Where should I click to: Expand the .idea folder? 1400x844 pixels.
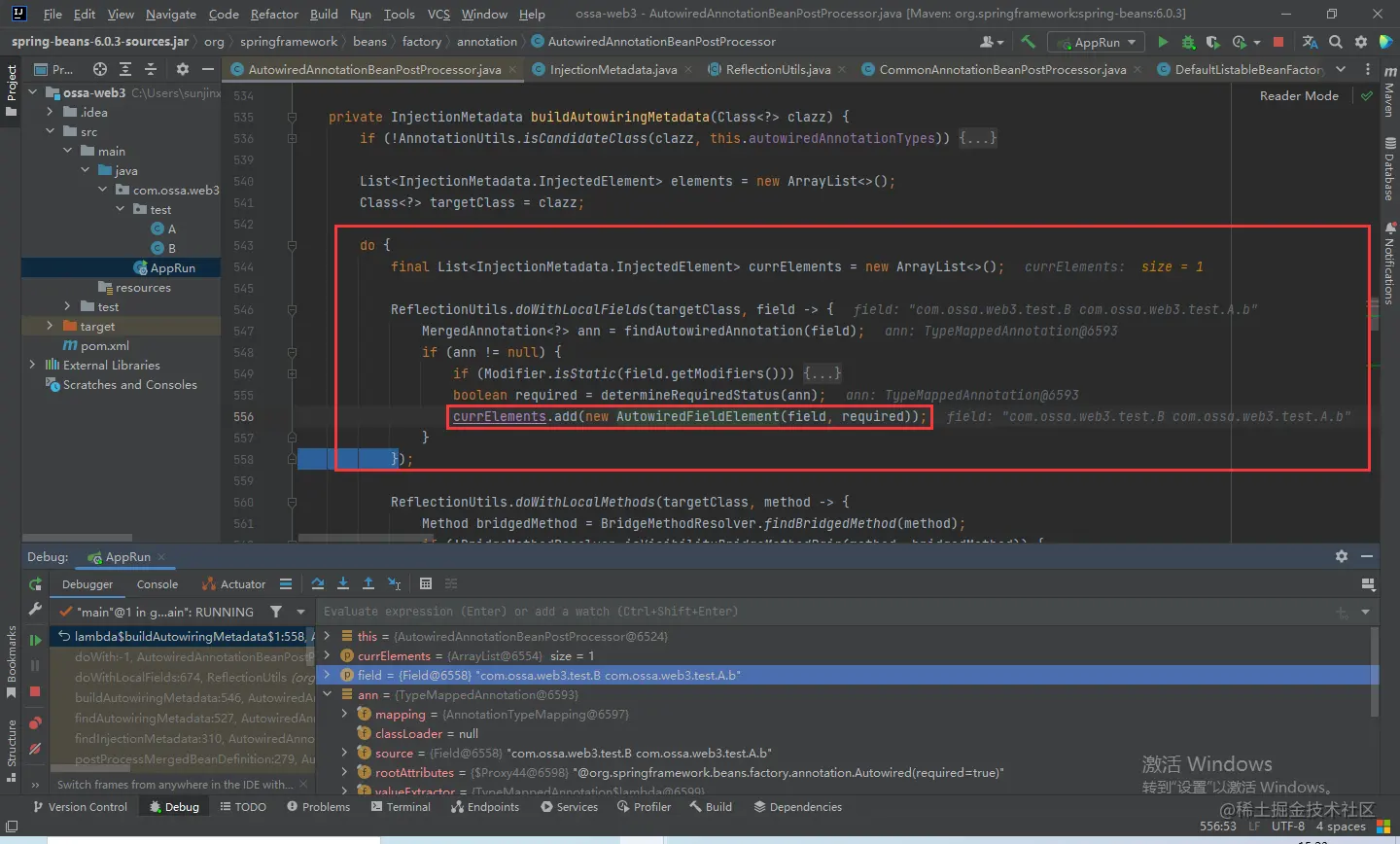(50, 112)
